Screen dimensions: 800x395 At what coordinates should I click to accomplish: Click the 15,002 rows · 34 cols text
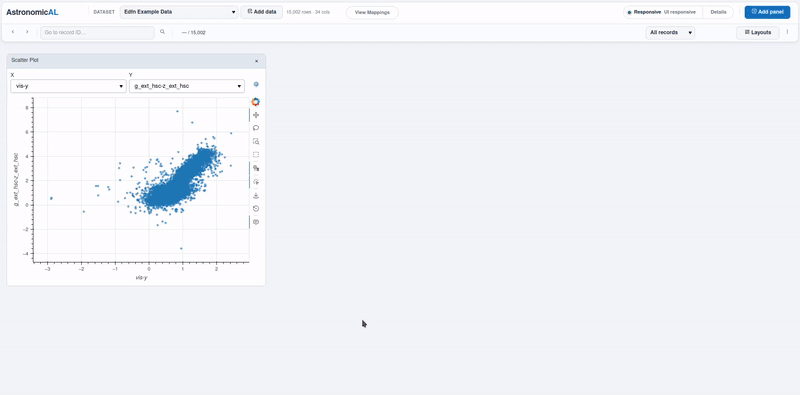(x=308, y=12)
